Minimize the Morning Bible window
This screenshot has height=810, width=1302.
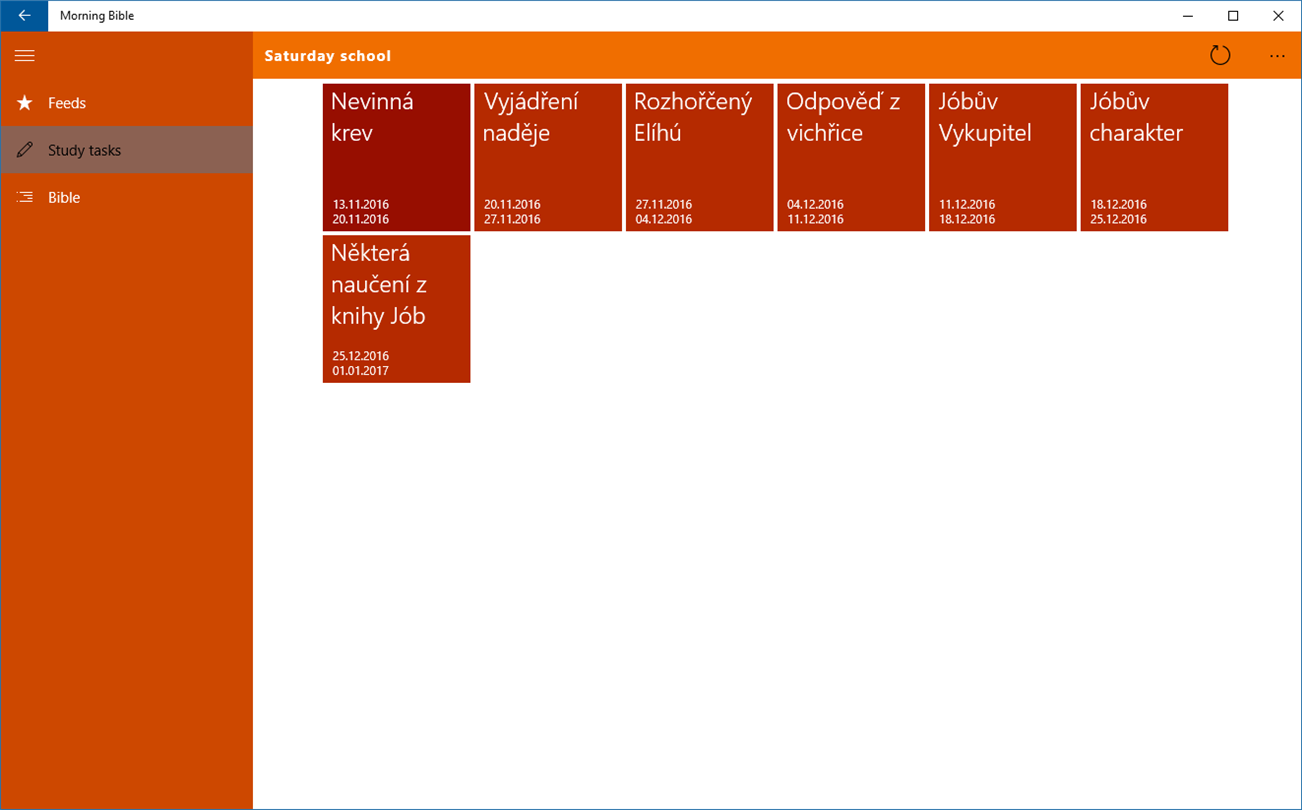[x=1188, y=16]
